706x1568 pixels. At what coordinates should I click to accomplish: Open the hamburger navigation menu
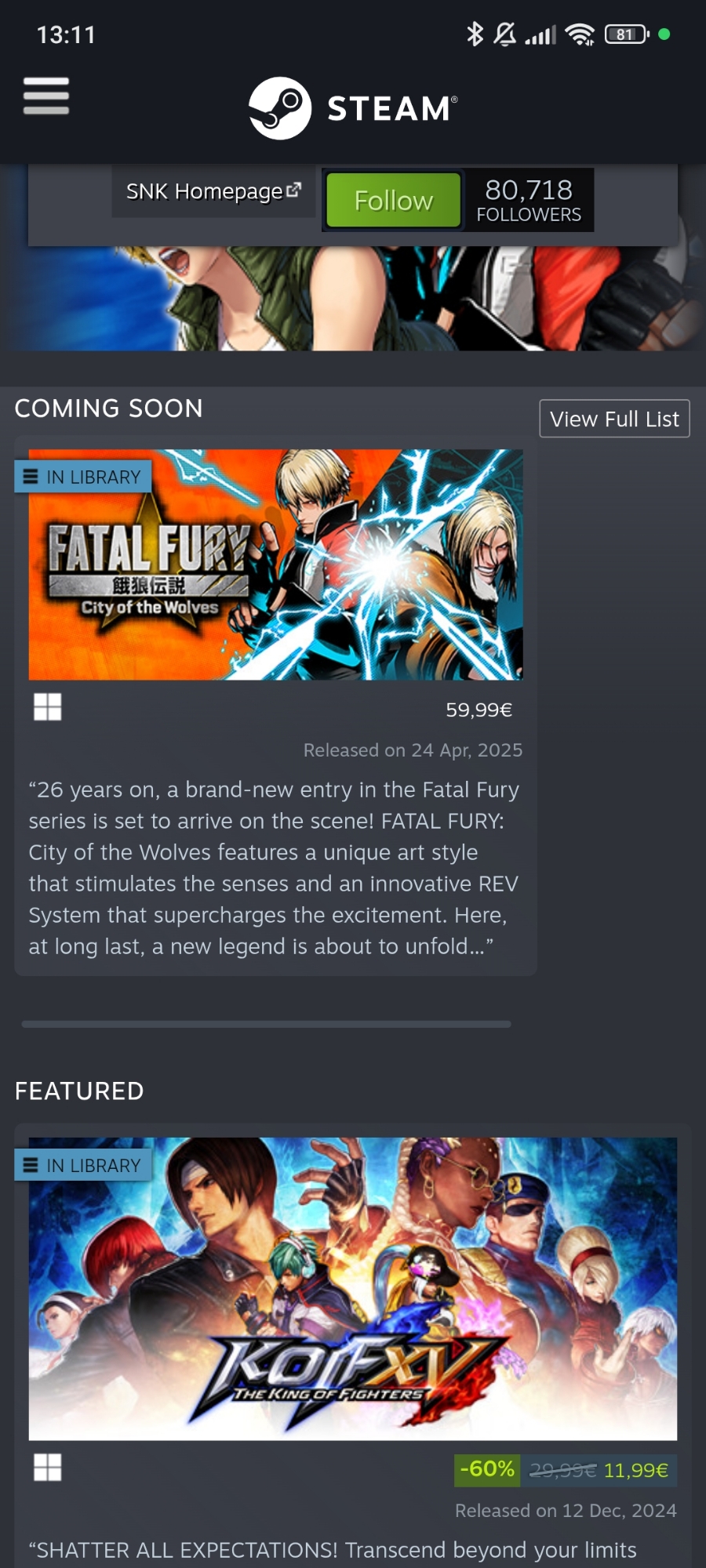[x=46, y=96]
